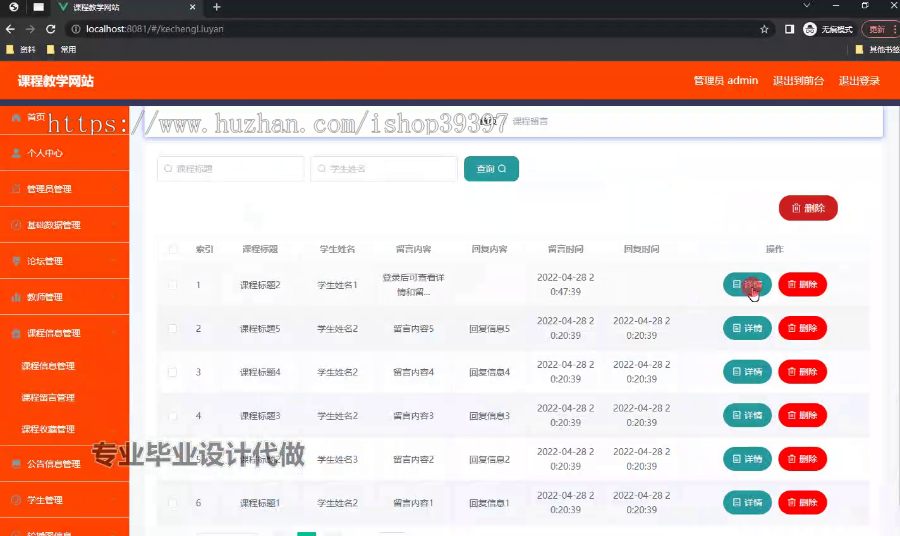Expand the 基础数据管理 sidebar menu arrow

tap(113, 225)
